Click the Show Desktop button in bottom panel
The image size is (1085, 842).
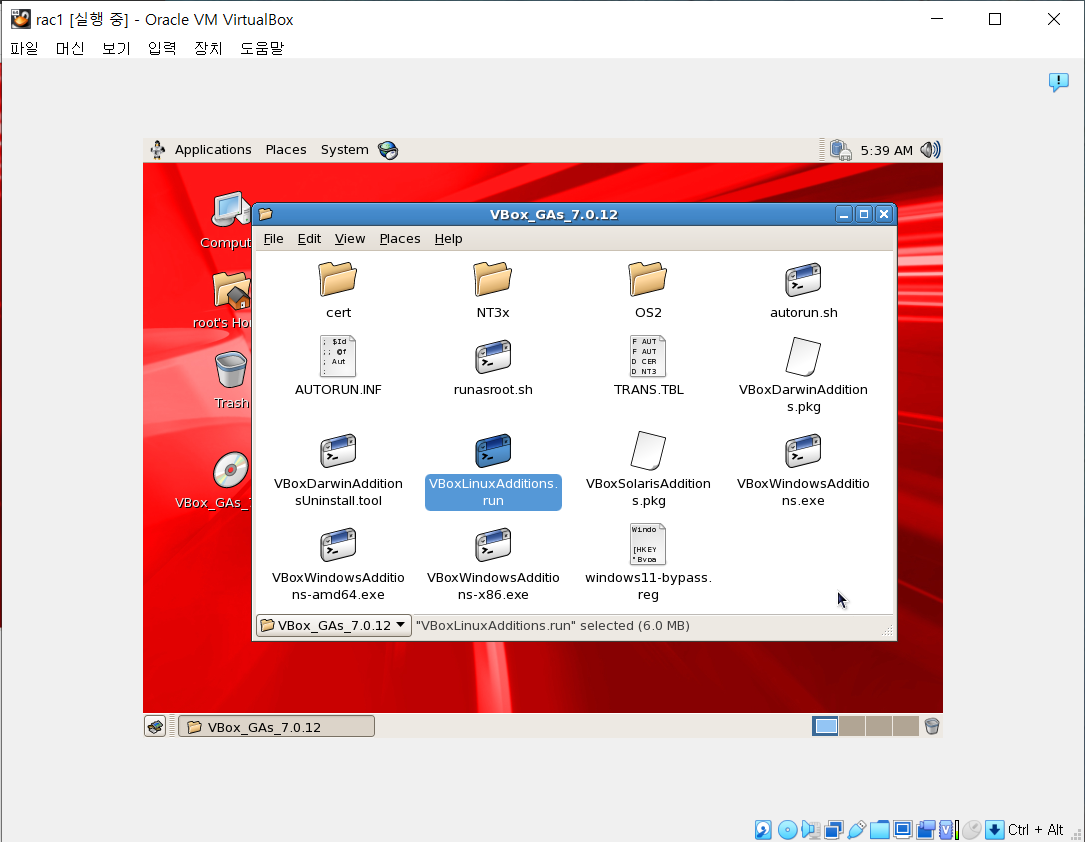155,726
